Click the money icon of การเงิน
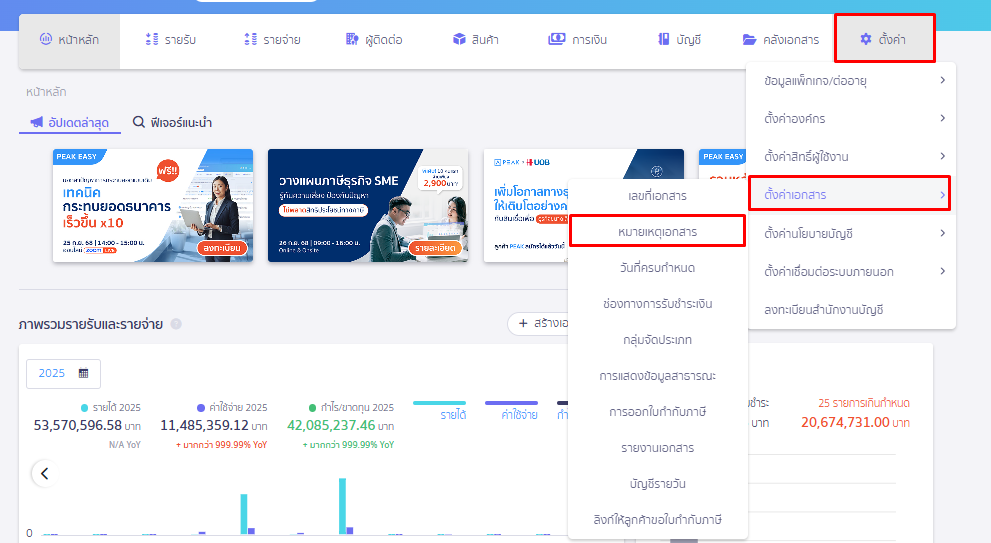The height and width of the screenshot is (543, 991). (x=557, y=39)
